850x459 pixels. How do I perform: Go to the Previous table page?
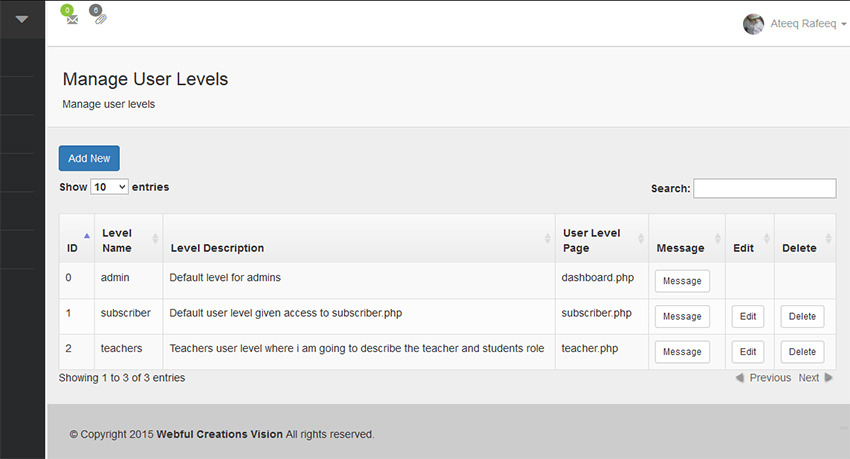click(763, 378)
